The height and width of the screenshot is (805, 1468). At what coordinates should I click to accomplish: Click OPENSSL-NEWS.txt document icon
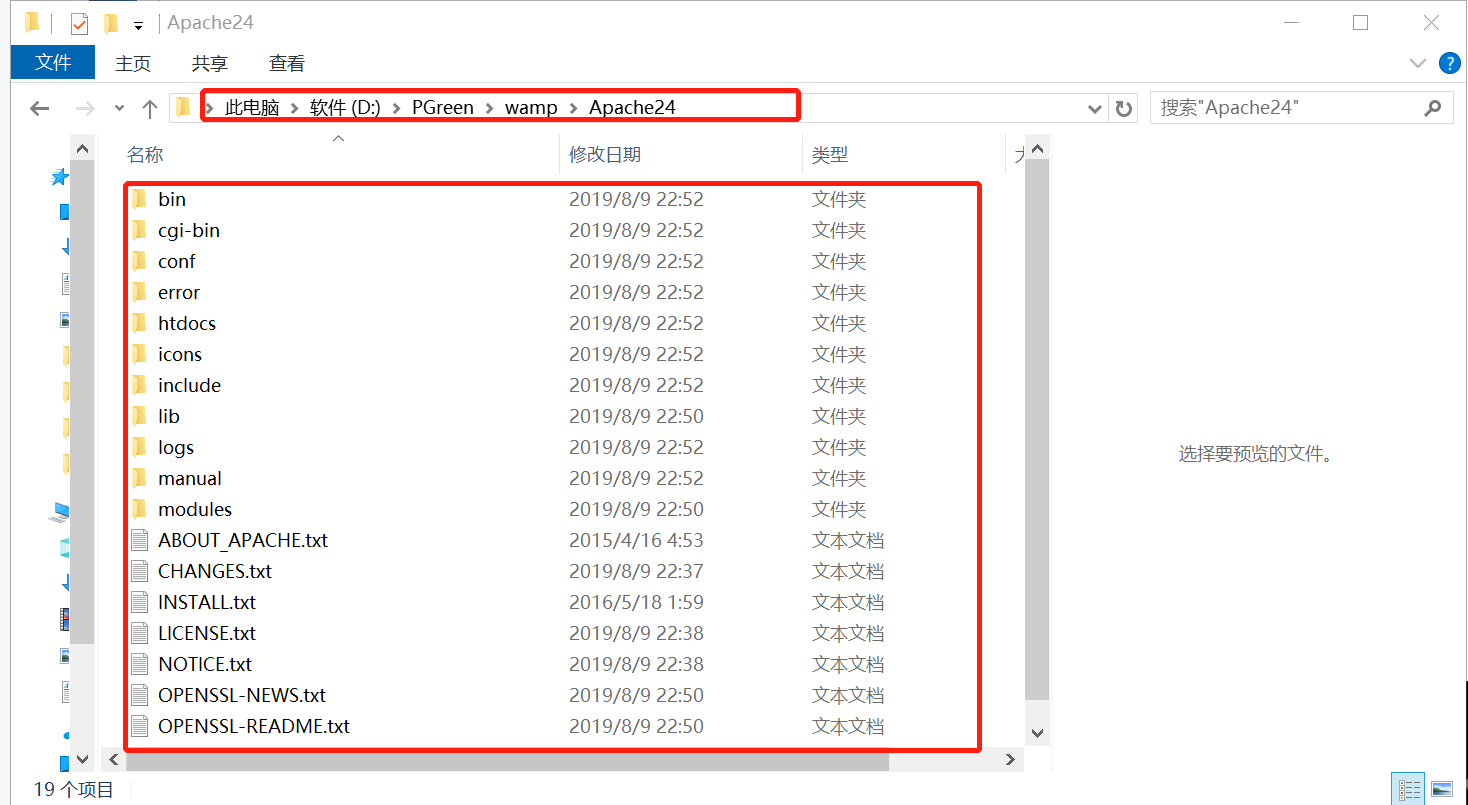140,695
